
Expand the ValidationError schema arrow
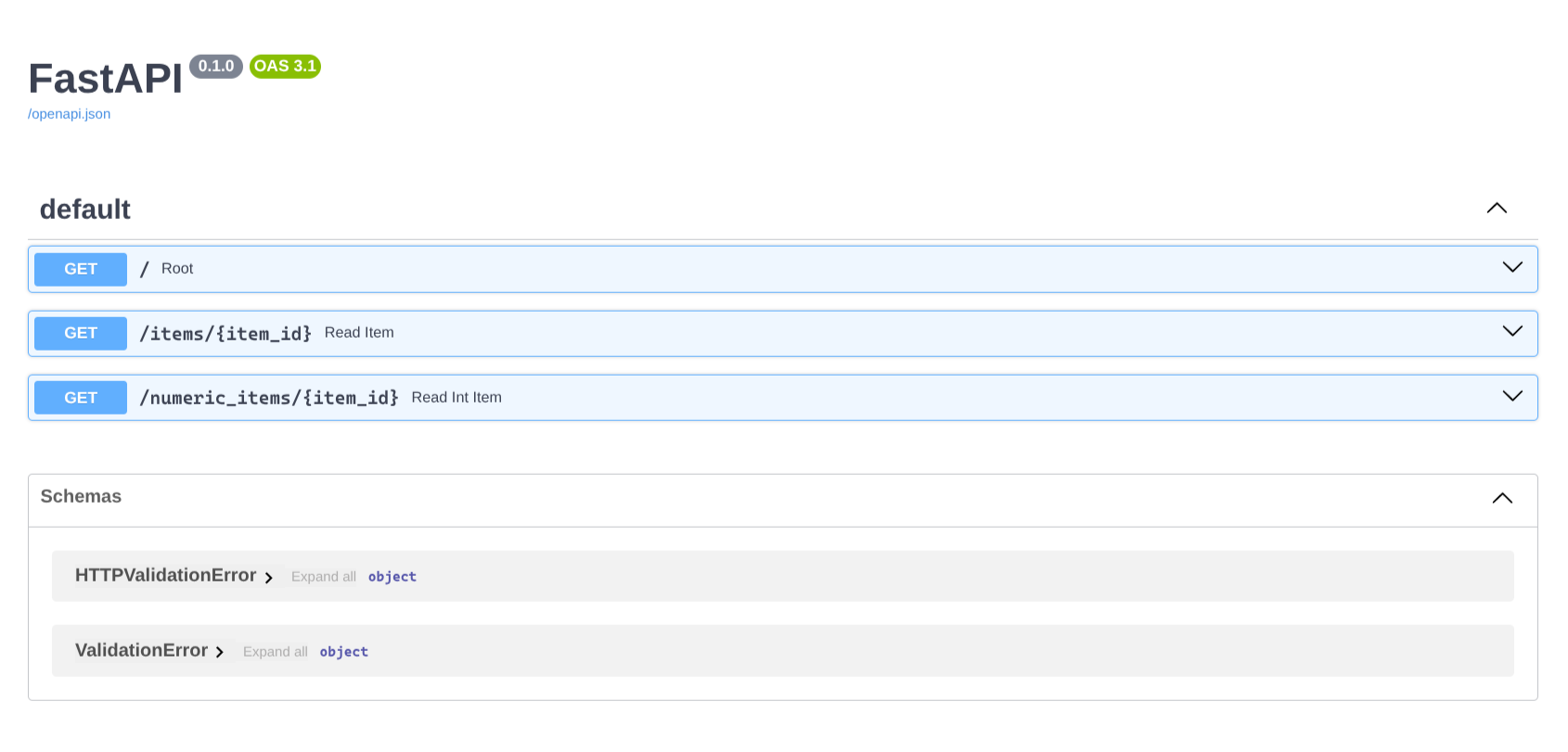click(220, 653)
